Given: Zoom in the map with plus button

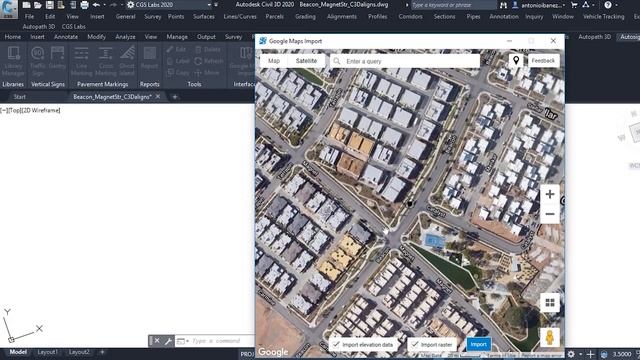Looking at the screenshot, I should tap(550, 194).
